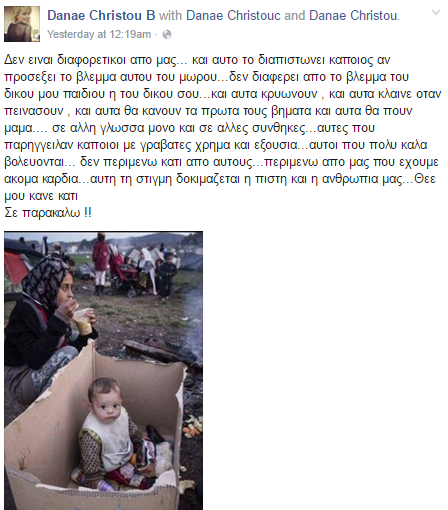The image size is (448, 510).
Task: Click the word 'μαμα' in the post
Action: coord(18,129)
